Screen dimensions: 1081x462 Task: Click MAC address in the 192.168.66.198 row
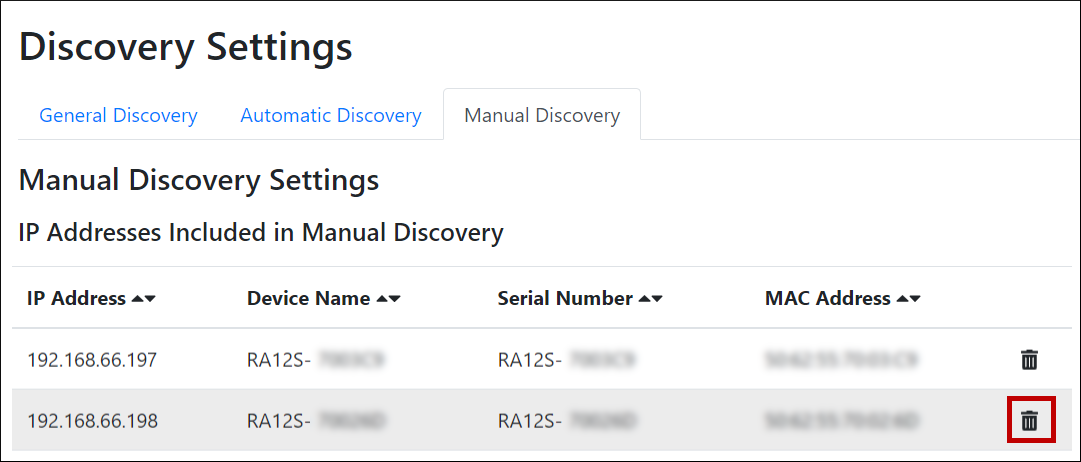coord(841,421)
